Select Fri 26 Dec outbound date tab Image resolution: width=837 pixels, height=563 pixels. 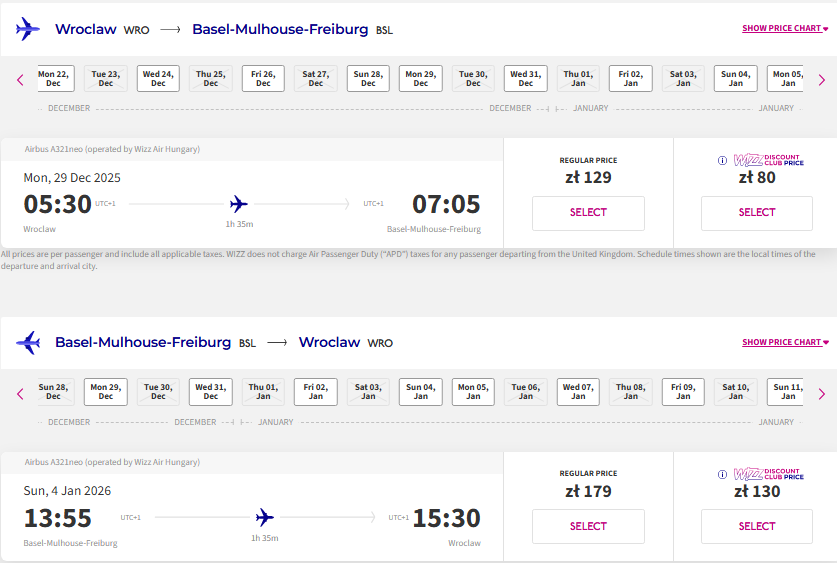point(263,78)
